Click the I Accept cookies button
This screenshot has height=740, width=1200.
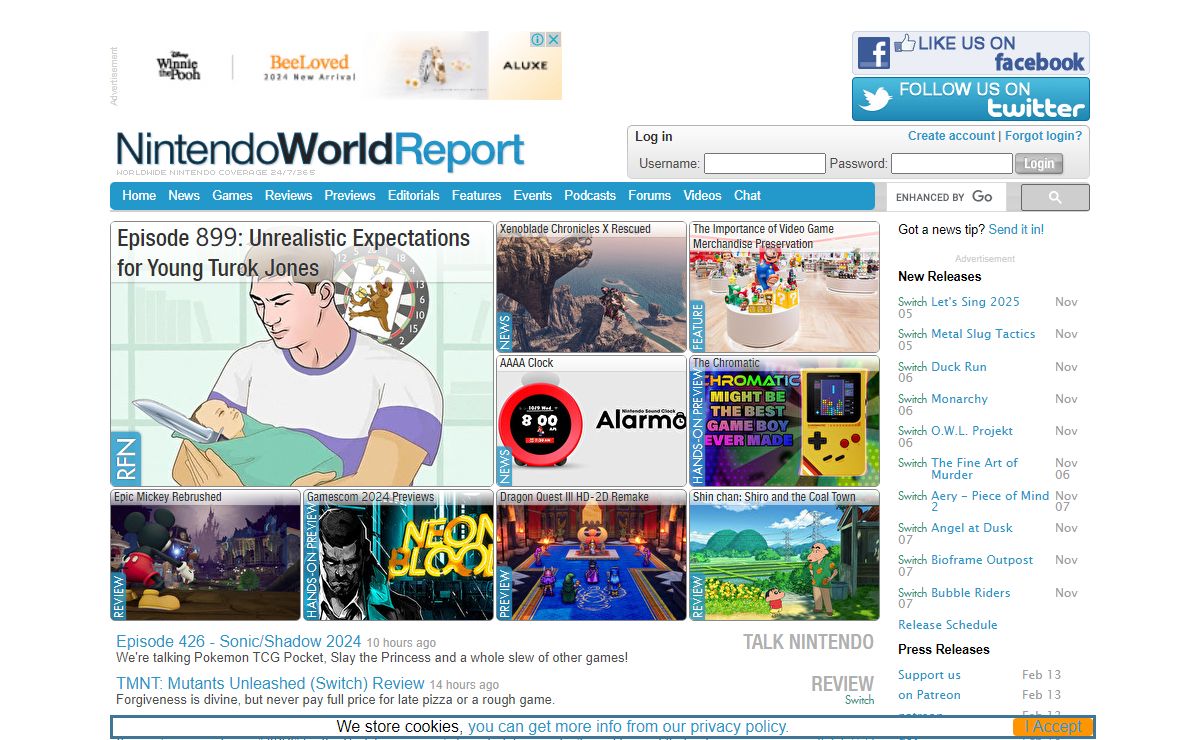click(x=1053, y=727)
